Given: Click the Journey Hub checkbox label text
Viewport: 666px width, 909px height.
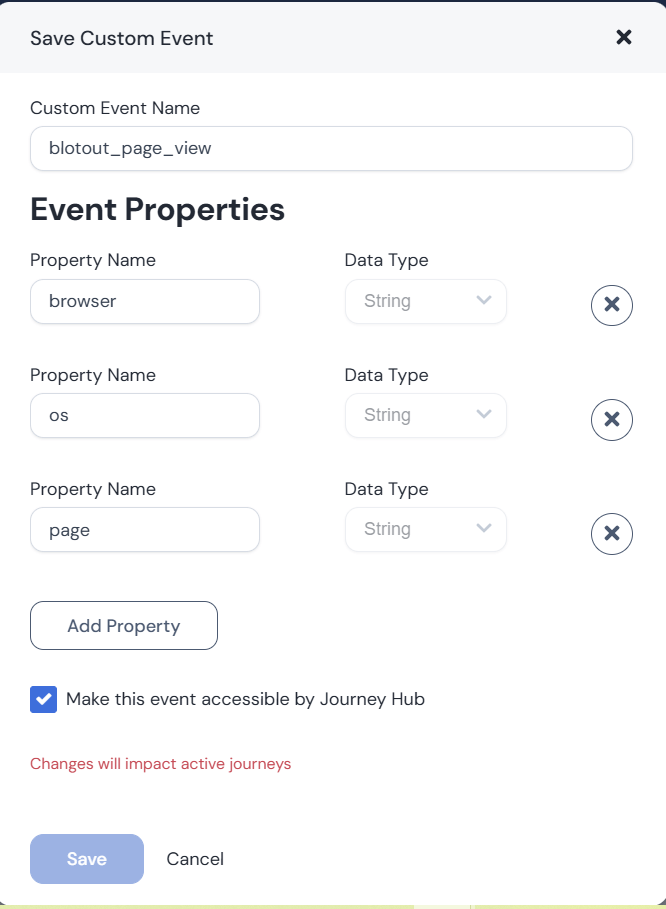Looking at the screenshot, I should click(x=245, y=700).
